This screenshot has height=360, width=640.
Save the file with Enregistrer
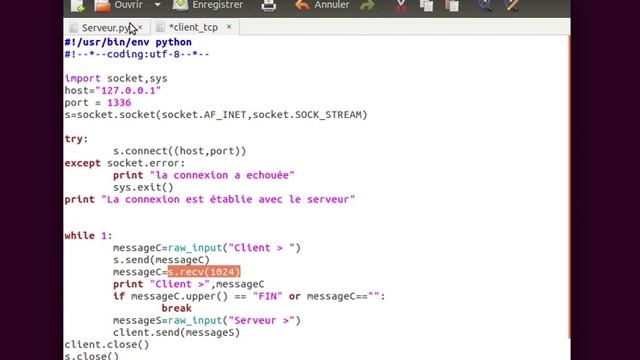click(x=208, y=5)
